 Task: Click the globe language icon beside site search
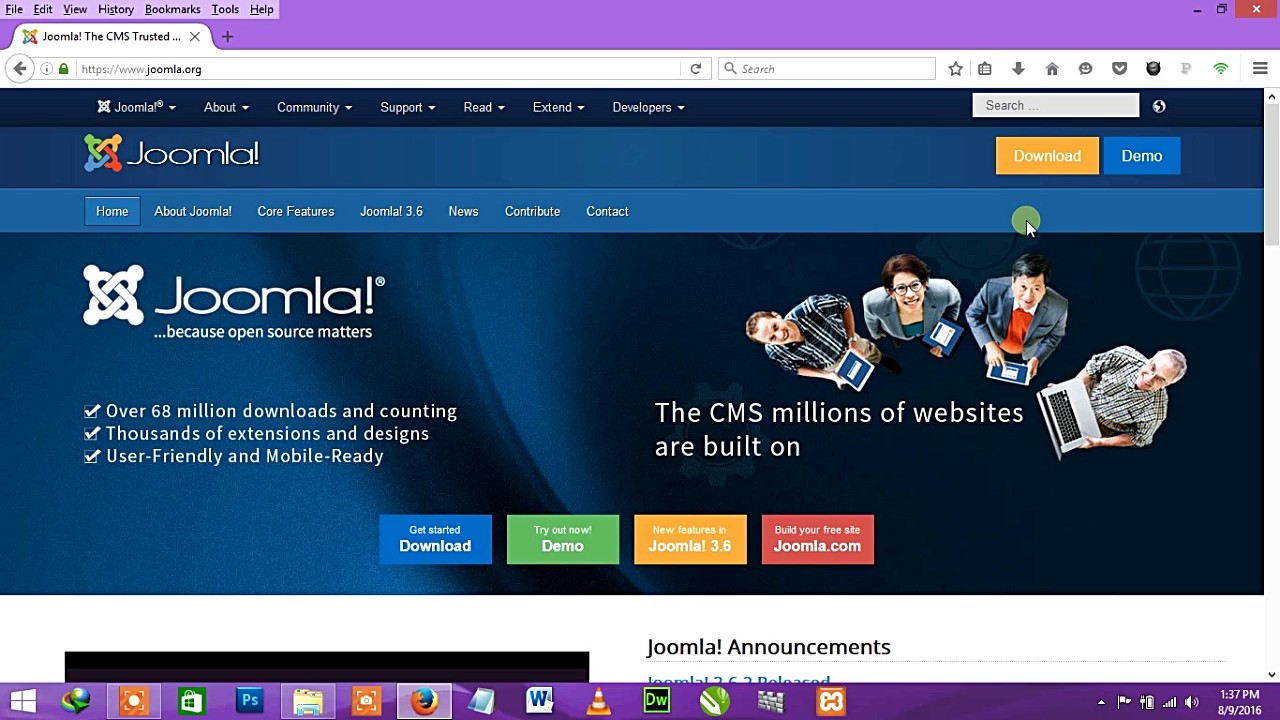point(1159,106)
